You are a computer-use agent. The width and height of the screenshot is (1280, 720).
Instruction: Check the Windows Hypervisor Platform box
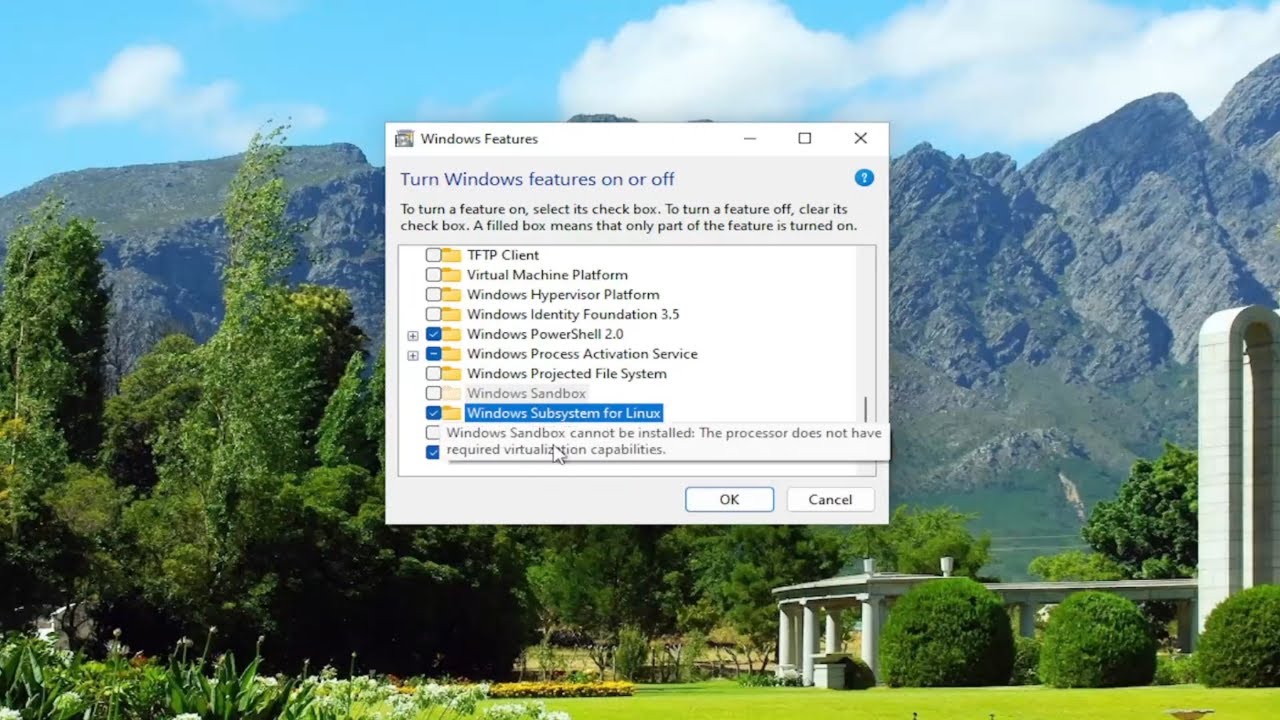coord(433,295)
